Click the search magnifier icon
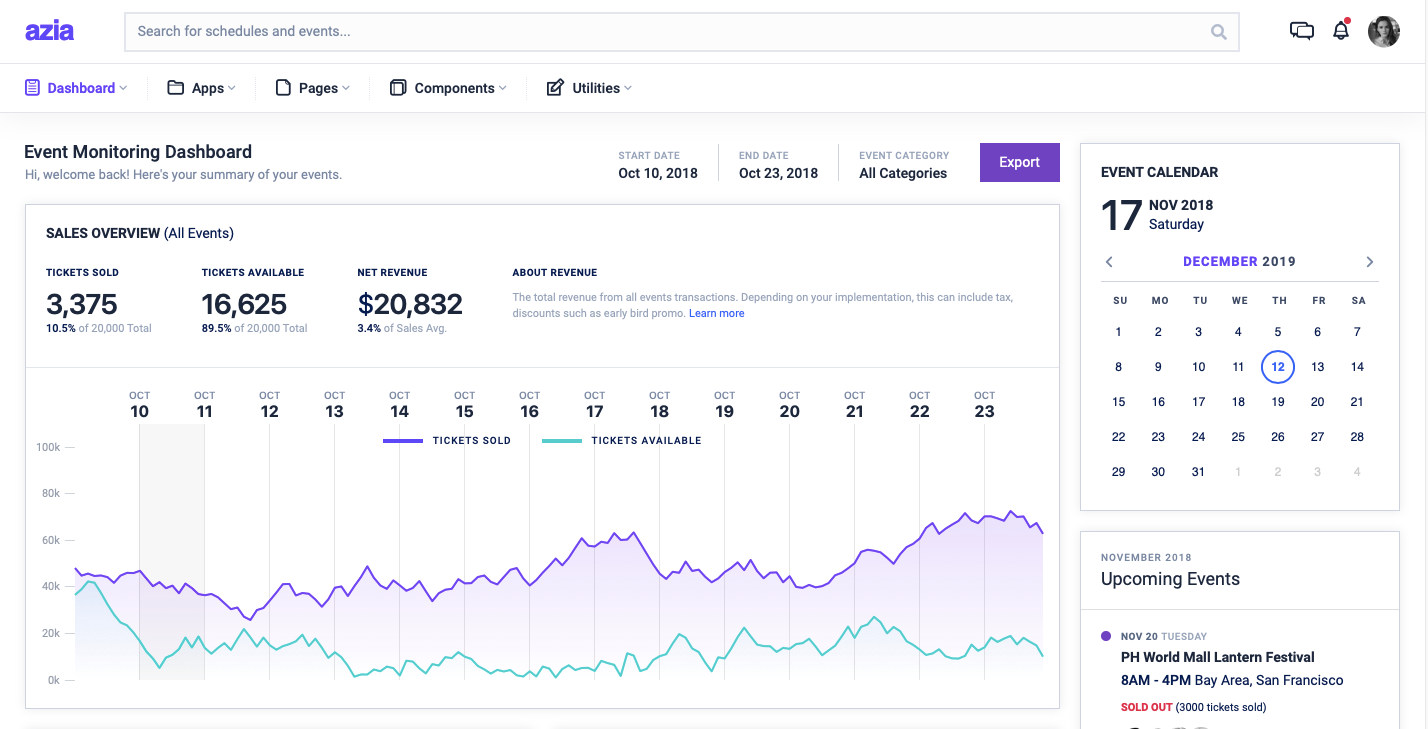Viewport: 1428px width, 729px height. [1218, 32]
